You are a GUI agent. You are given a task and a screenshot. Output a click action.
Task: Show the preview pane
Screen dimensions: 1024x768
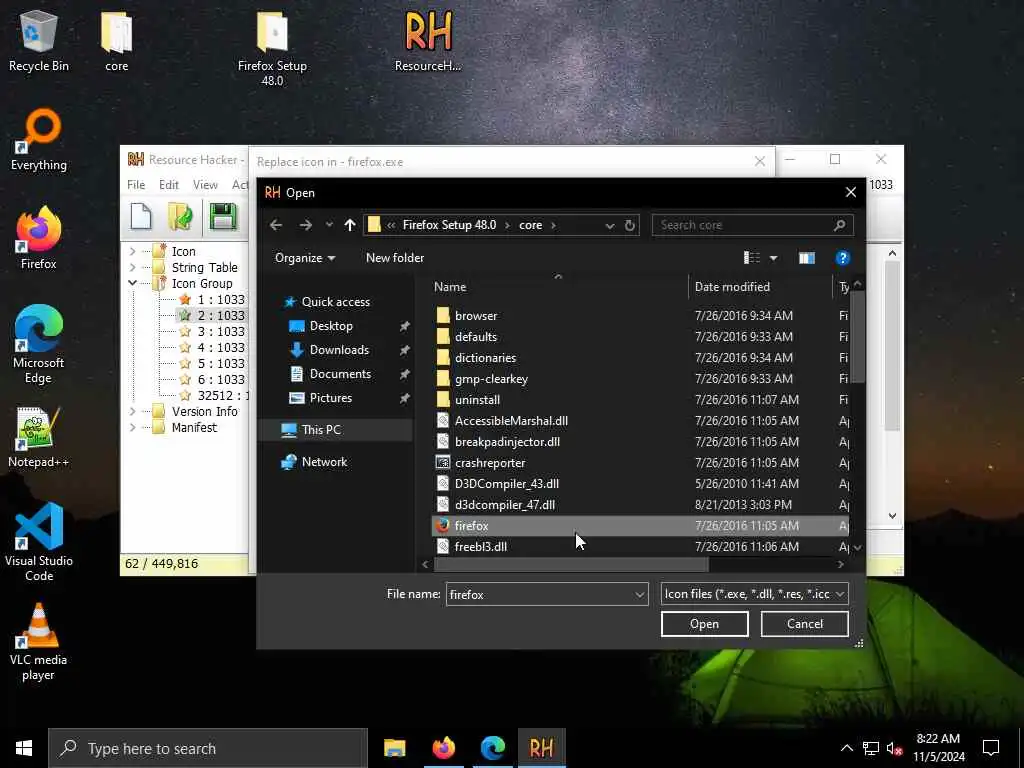point(807,258)
